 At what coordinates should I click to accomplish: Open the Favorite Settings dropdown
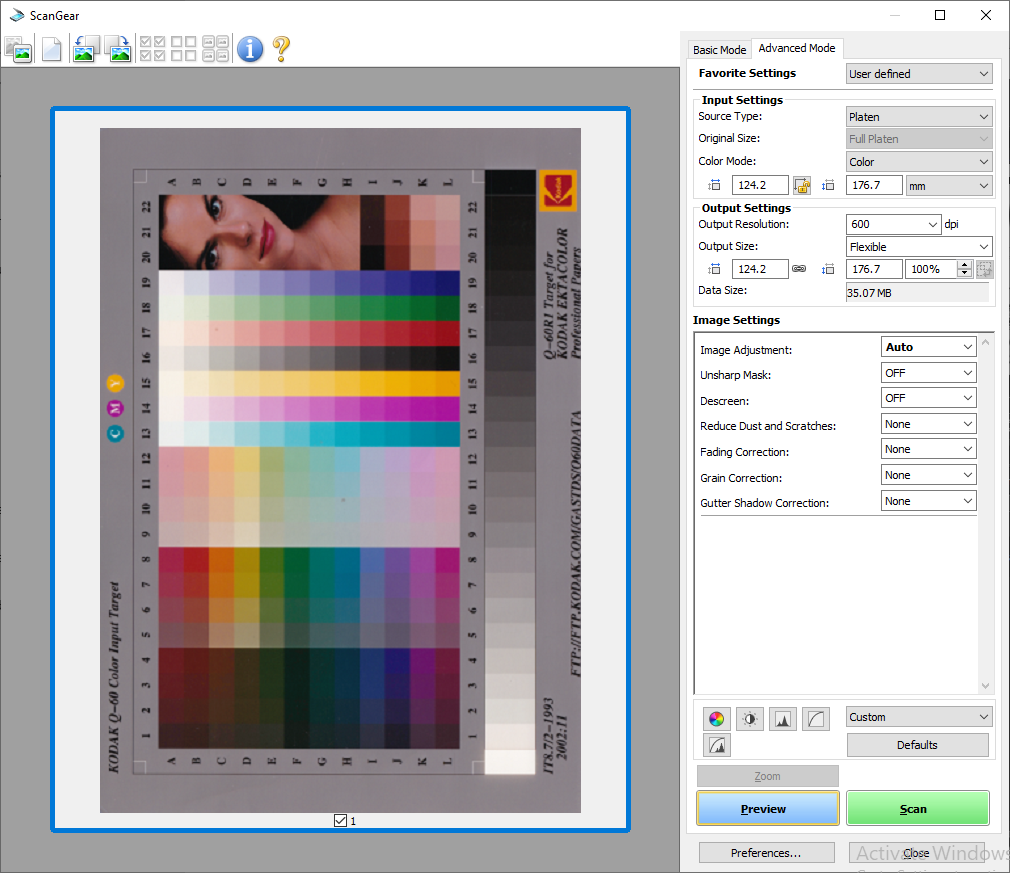919,74
